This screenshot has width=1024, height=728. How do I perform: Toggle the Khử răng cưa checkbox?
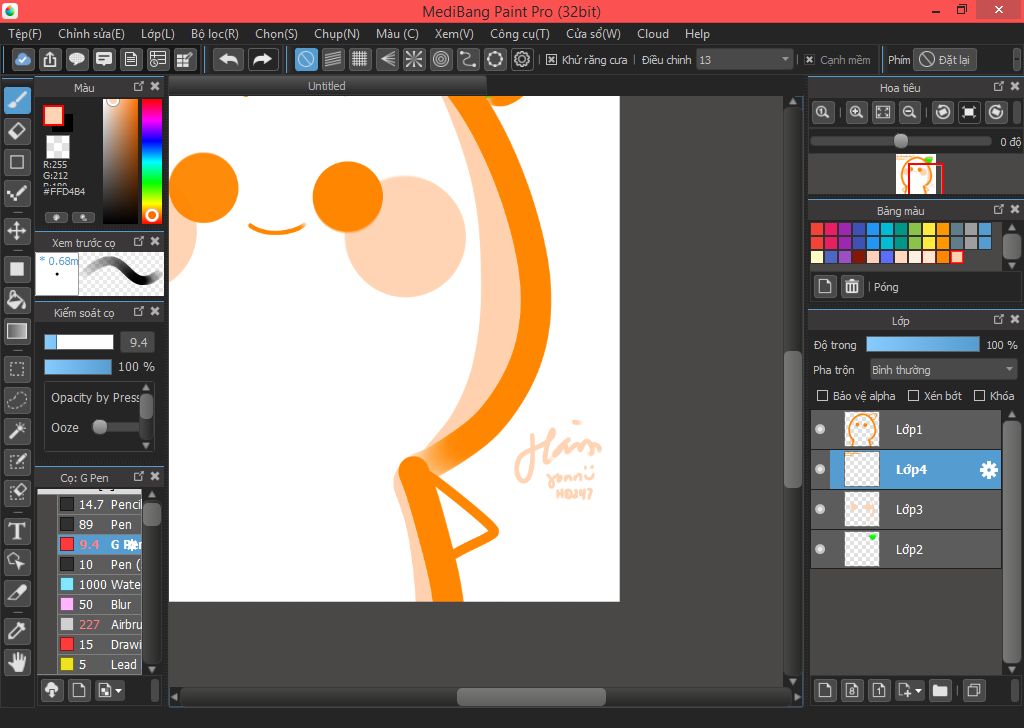551,60
